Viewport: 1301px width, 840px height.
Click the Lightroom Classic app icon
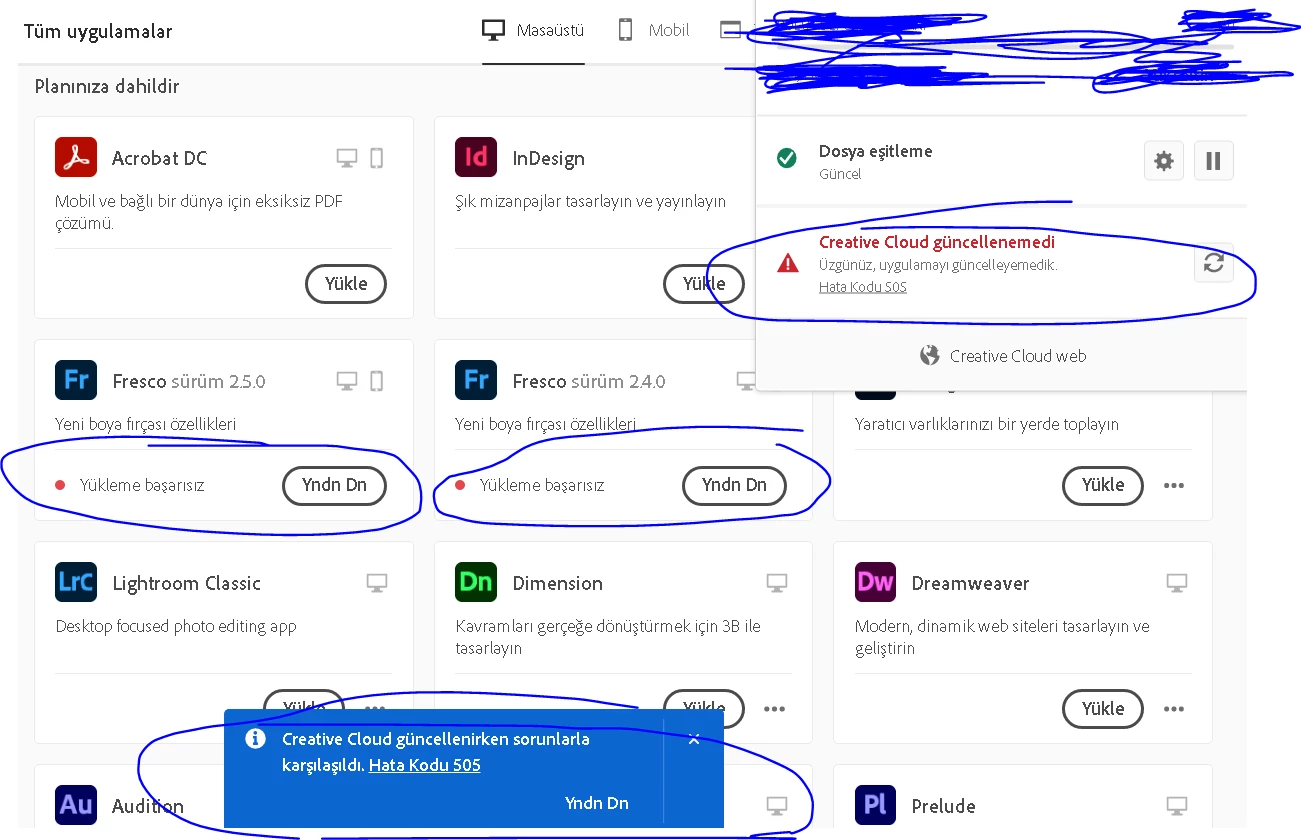point(76,583)
